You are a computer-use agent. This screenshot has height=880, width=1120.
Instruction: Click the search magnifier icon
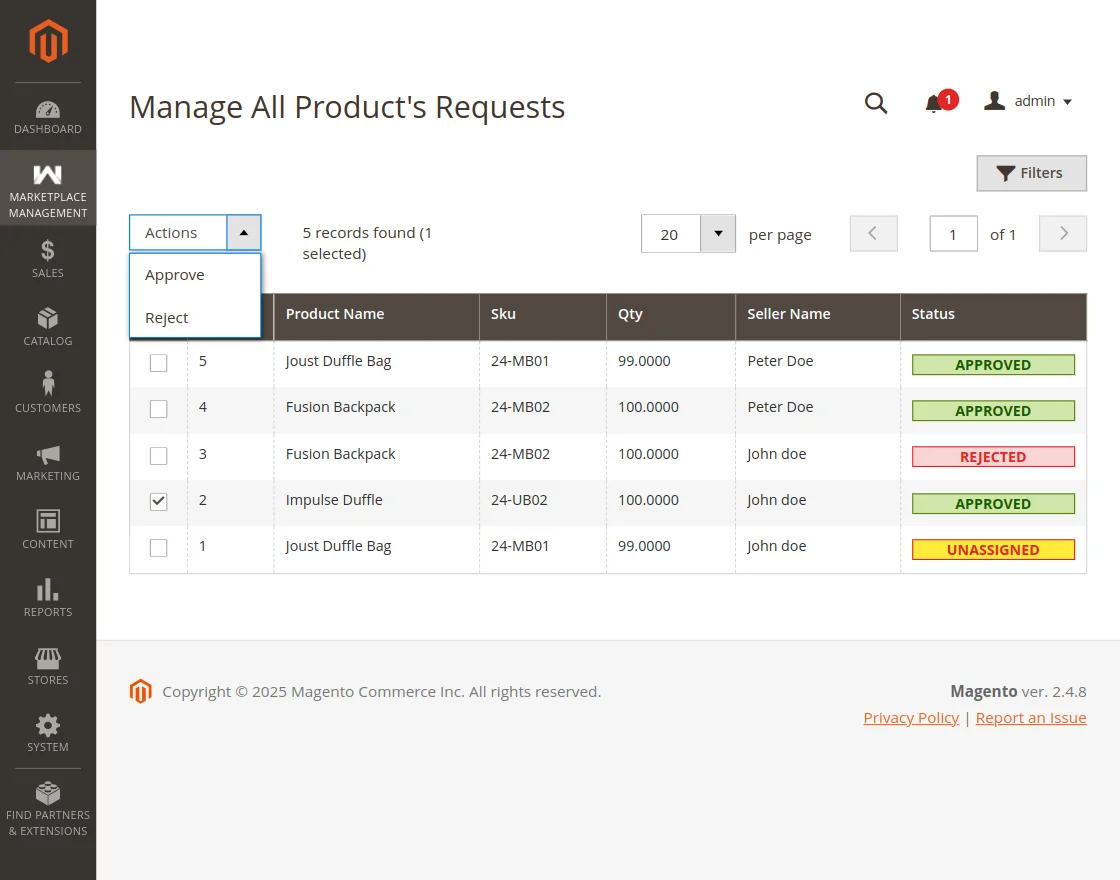coord(876,103)
